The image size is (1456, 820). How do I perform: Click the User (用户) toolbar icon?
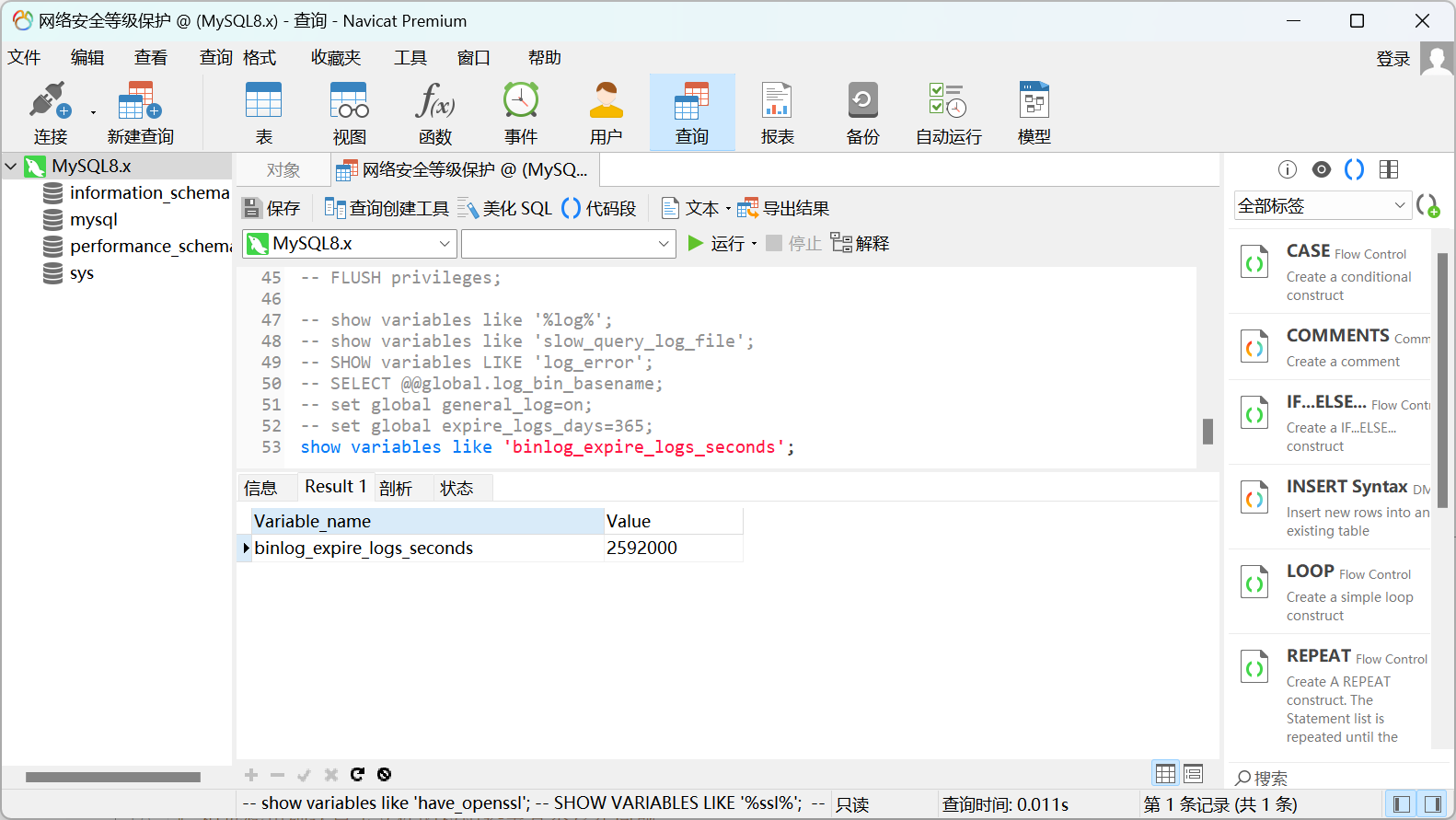pyautogui.click(x=606, y=112)
